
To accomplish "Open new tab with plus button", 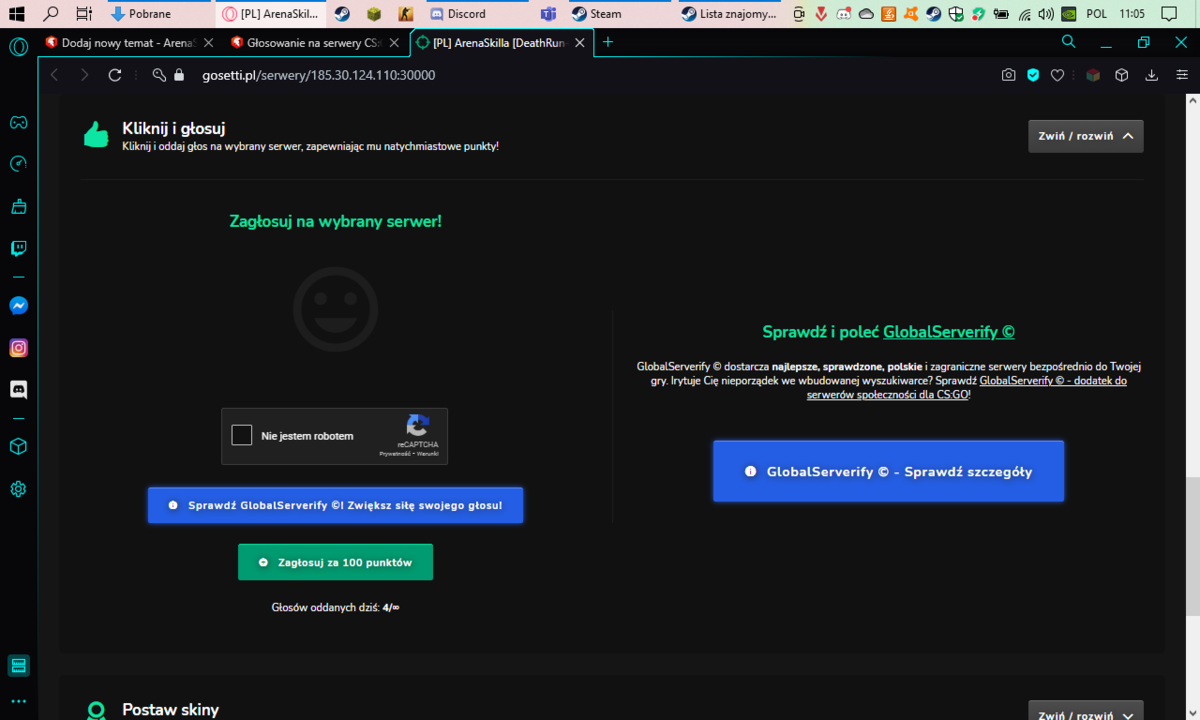I will point(608,42).
